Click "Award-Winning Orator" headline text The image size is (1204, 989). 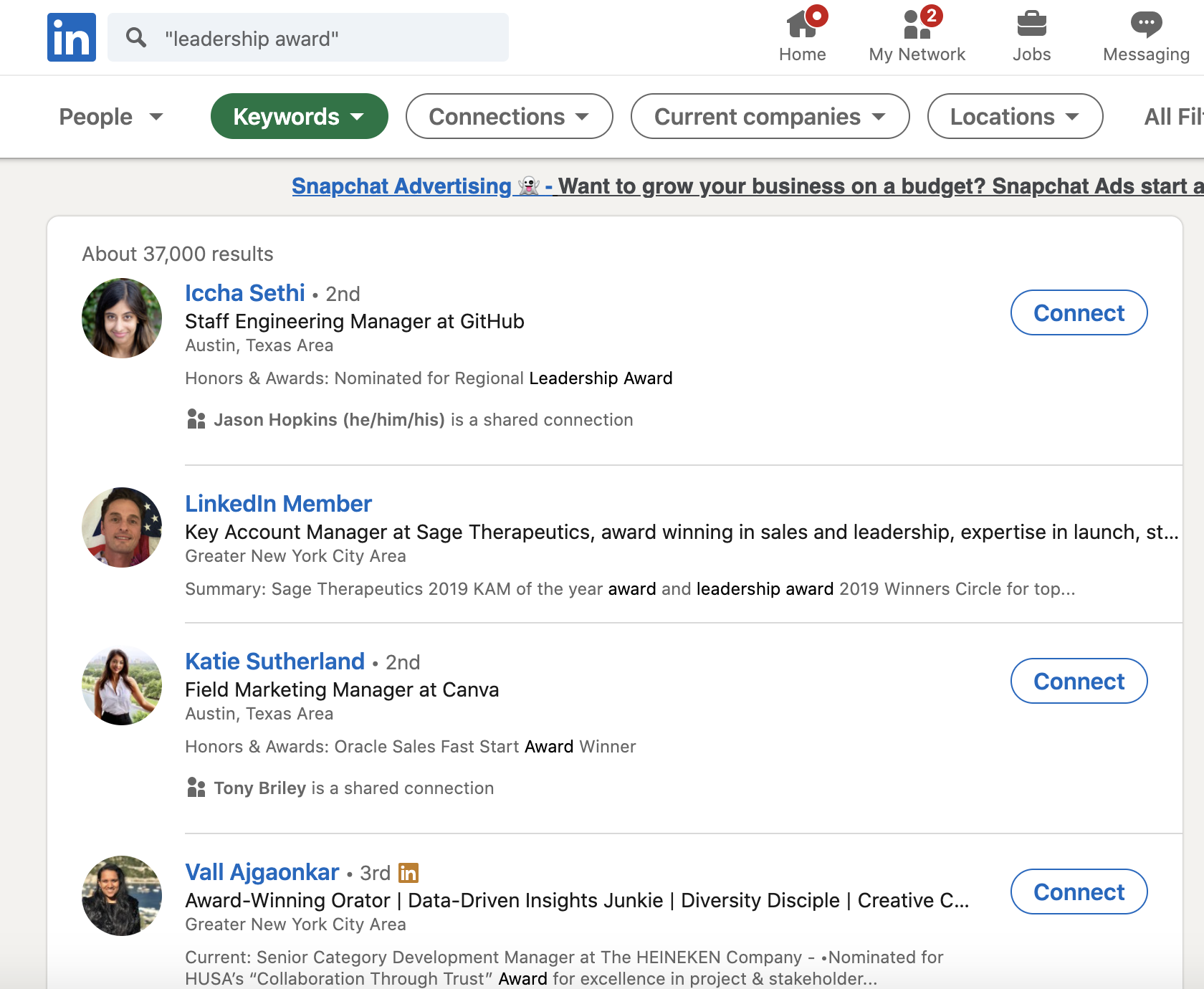click(x=287, y=900)
